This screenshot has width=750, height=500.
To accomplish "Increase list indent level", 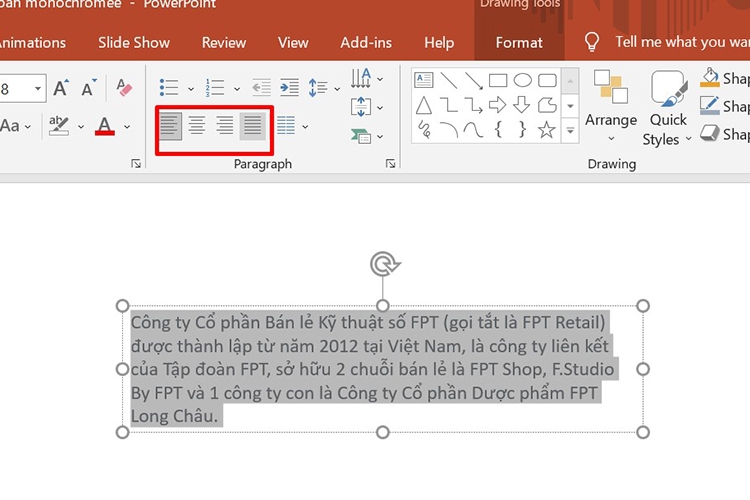I will (289, 88).
